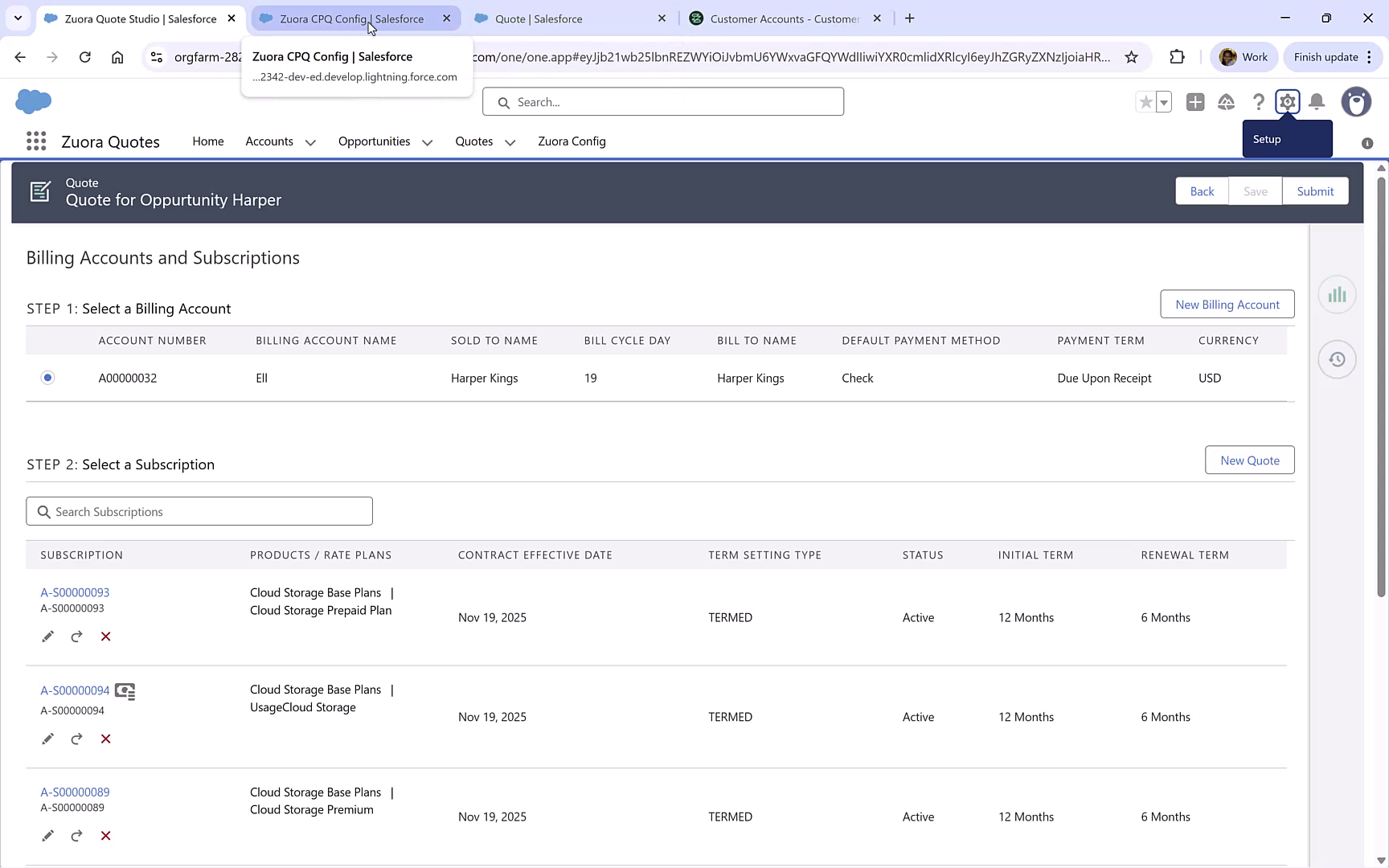Click the New Billing Account button
Screen dimensions: 1389x868
point(1227,305)
